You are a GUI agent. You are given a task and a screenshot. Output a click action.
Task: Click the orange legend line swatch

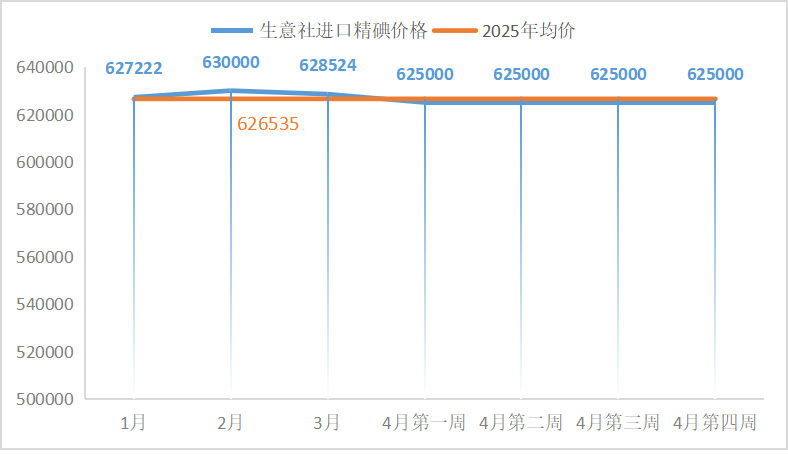pos(455,31)
